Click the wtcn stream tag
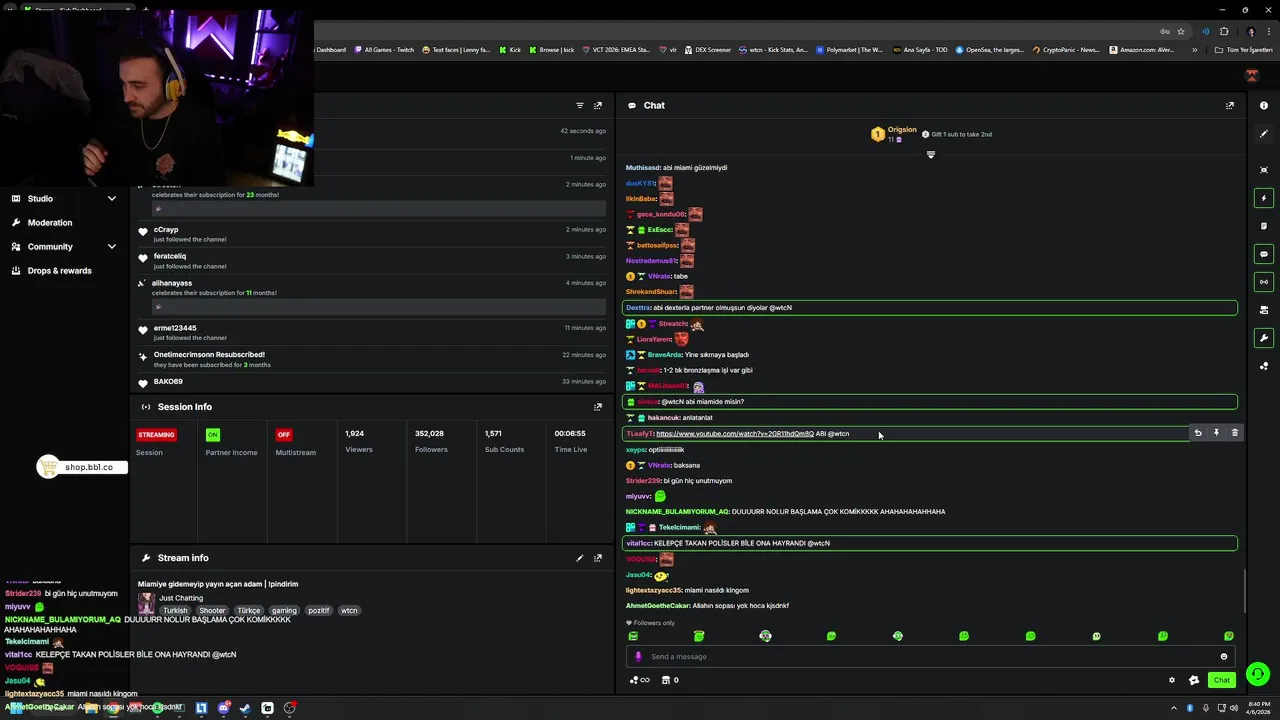 pyautogui.click(x=349, y=610)
